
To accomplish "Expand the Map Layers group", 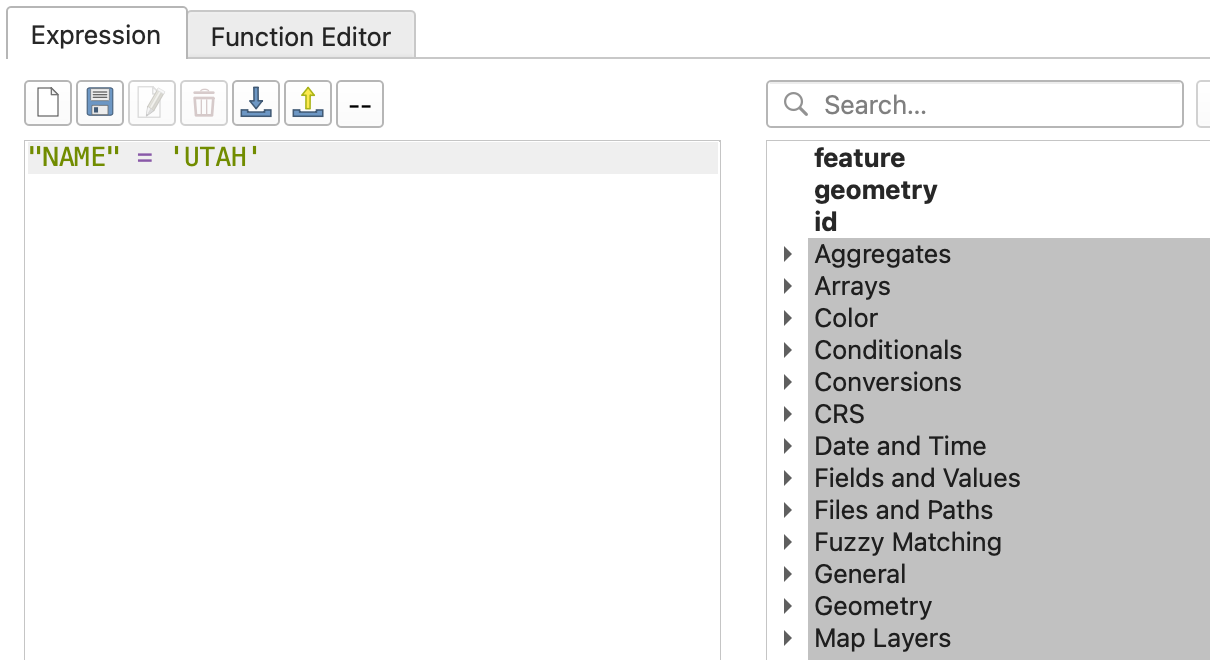I will coord(789,638).
